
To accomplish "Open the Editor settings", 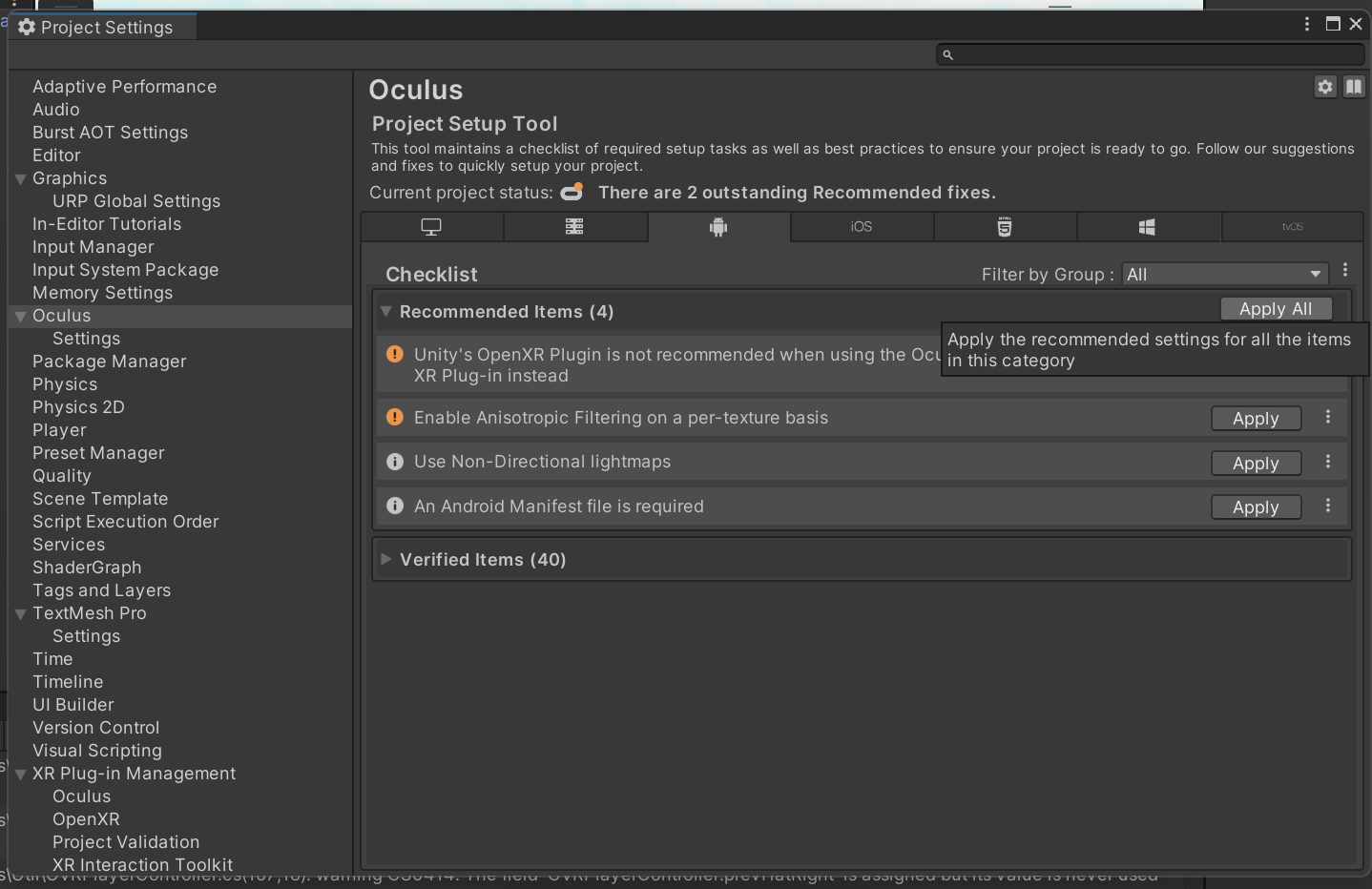I will pyautogui.click(x=56, y=155).
